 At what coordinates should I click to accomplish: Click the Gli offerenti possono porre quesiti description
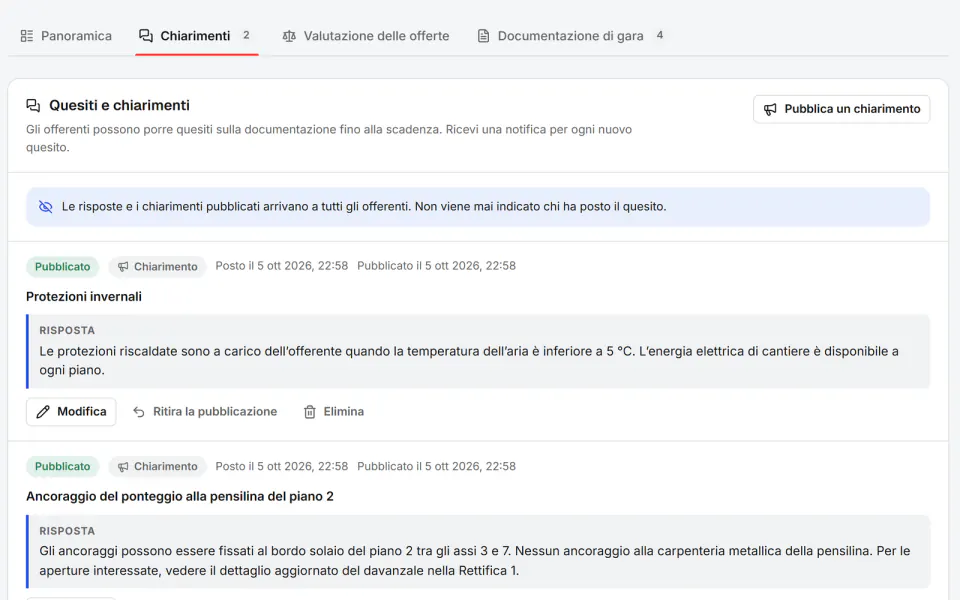pyautogui.click(x=329, y=138)
